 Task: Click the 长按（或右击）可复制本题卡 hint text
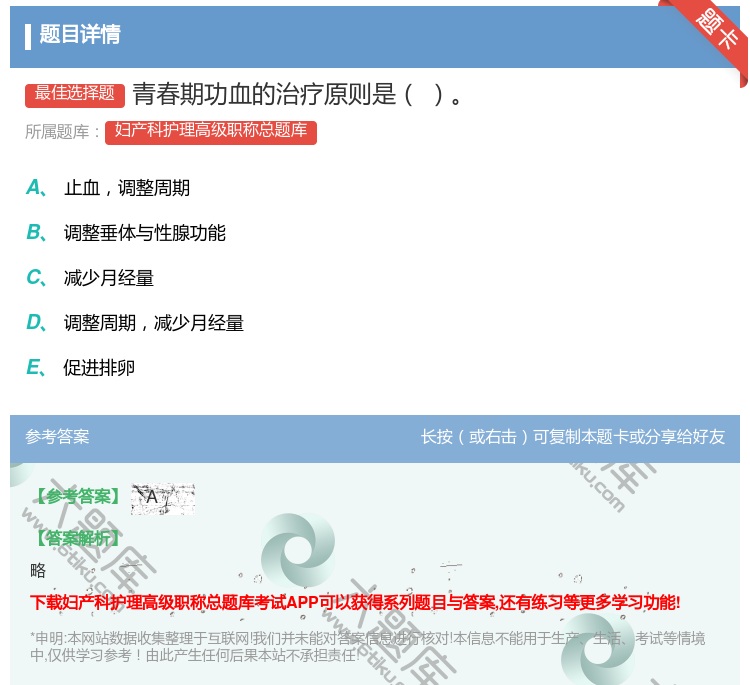[573, 437]
